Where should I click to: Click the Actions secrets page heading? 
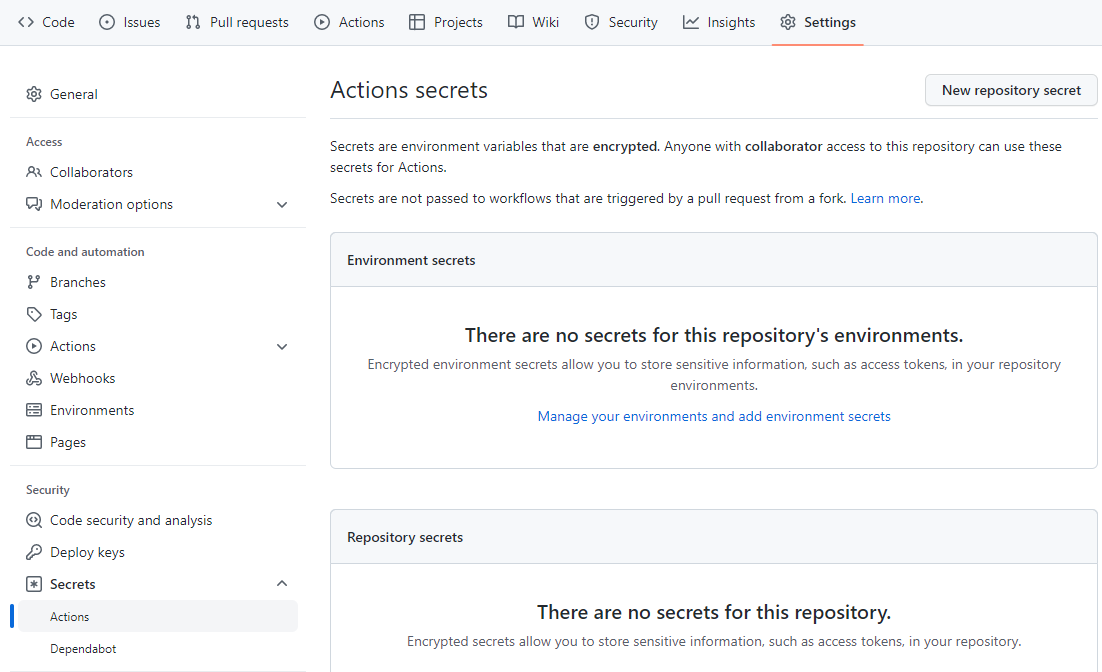click(409, 90)
